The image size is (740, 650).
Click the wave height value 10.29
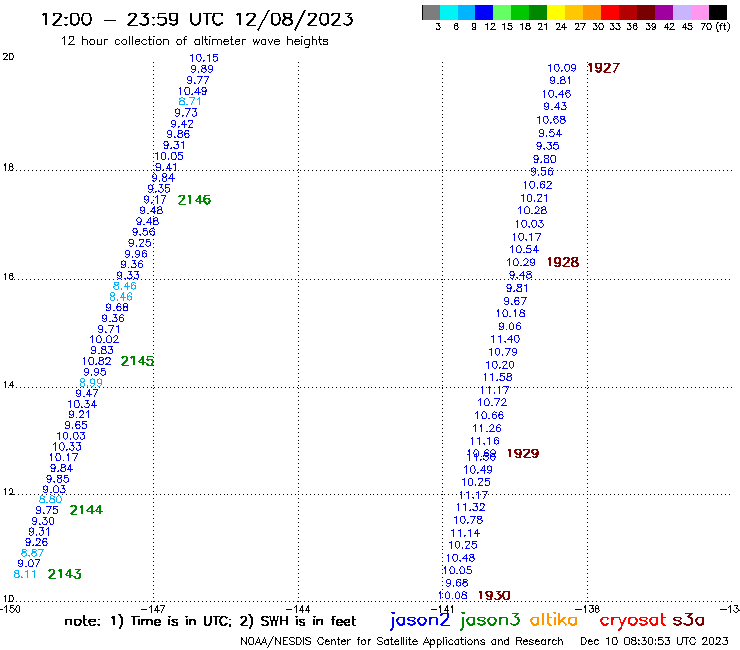click(x=521, y=262)
